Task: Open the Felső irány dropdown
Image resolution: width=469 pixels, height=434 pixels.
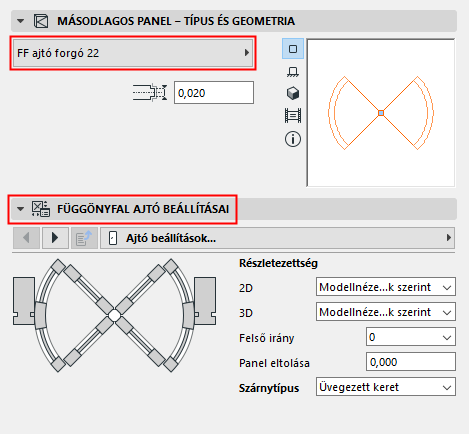Action: [x=411, y=337]
